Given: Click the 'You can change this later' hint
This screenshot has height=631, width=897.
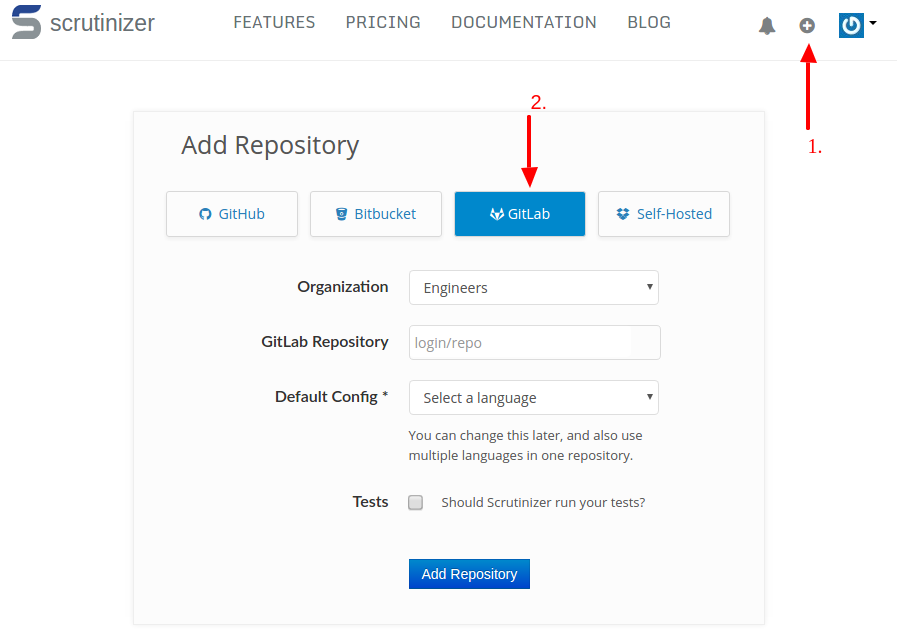Looking at the screenshot, I should pyautogui.click(x=525, y=445).
